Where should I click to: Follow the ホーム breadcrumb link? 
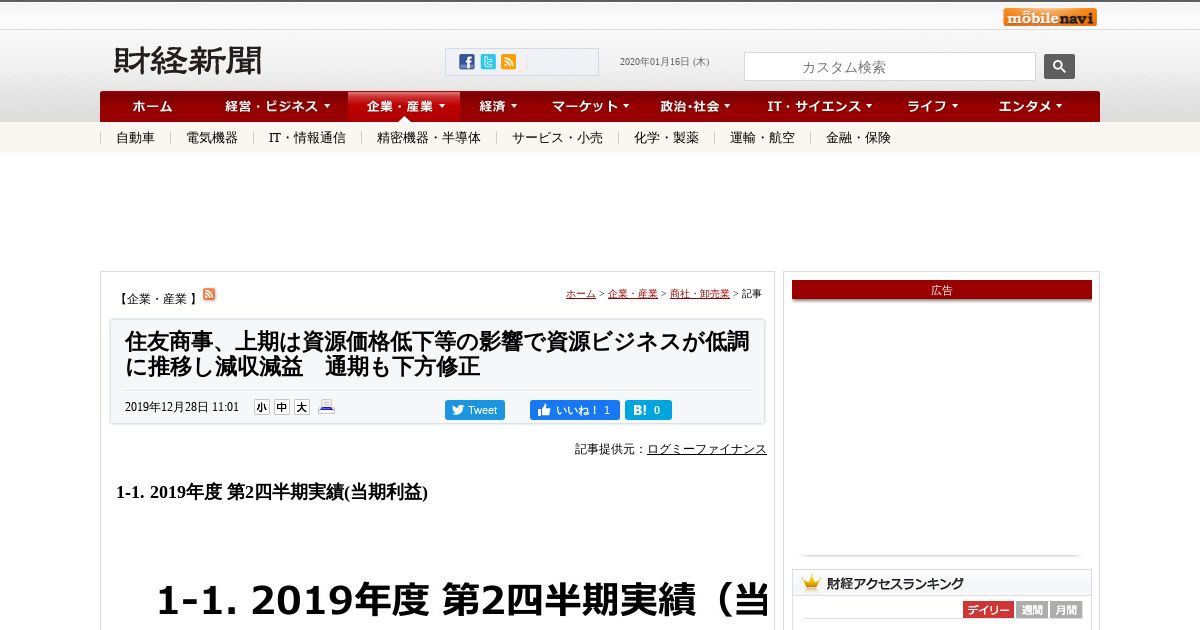pos(581,294)
